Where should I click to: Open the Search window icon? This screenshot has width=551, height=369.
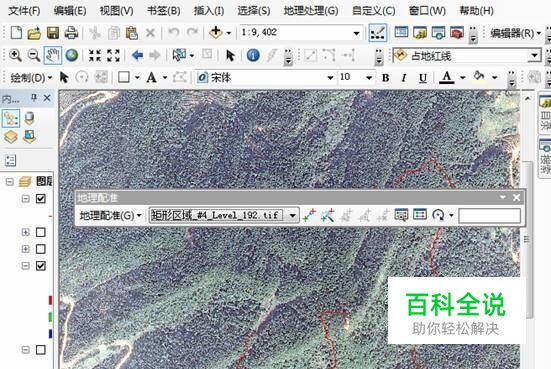tap(438, 33)
